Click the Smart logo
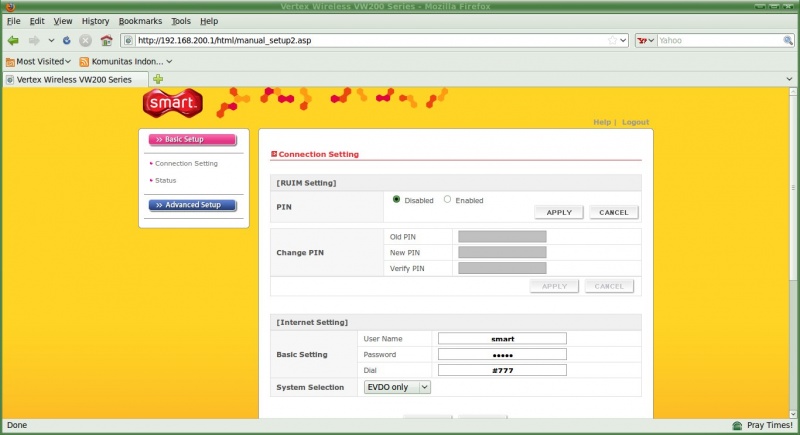Viewport: 800px width, 435px height. (x=173, y=102)
